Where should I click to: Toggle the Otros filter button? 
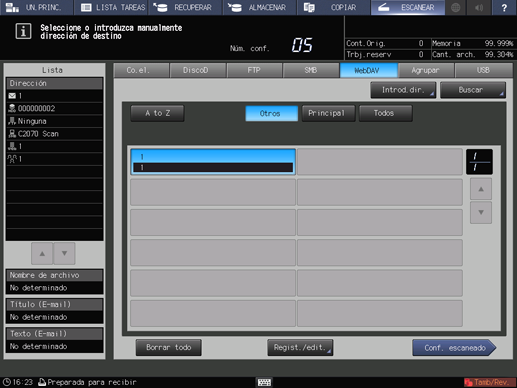[x=271, y=113]
